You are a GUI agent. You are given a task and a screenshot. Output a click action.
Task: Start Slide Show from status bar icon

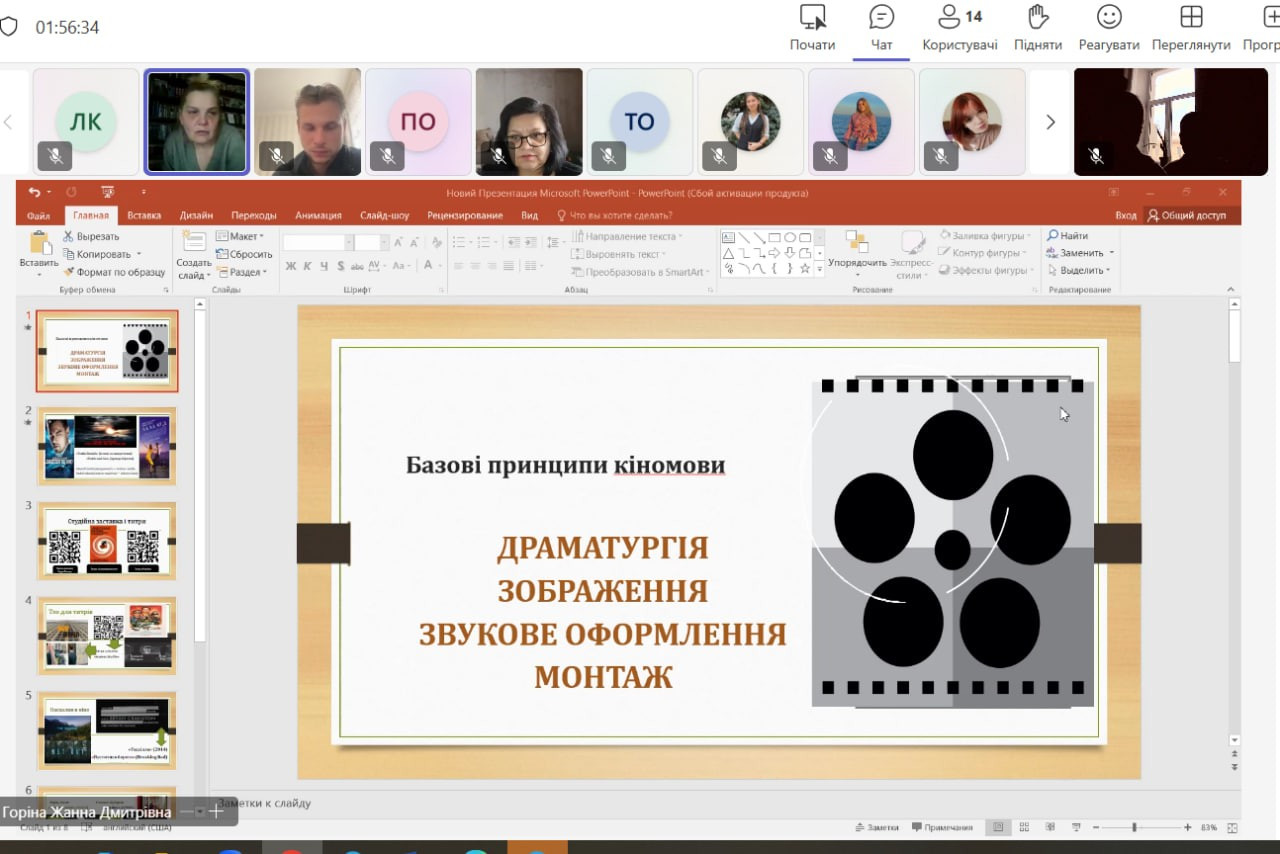[x=1076, y=827]
